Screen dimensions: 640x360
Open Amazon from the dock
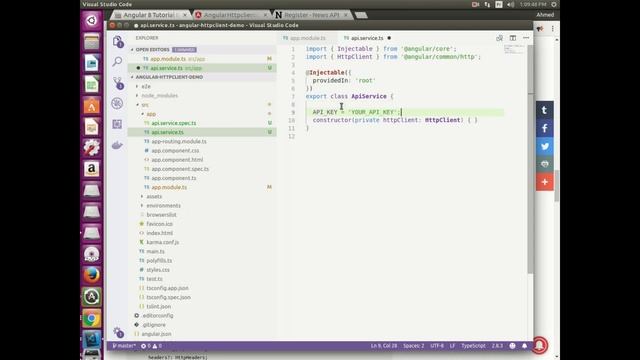tap(91, 169)
